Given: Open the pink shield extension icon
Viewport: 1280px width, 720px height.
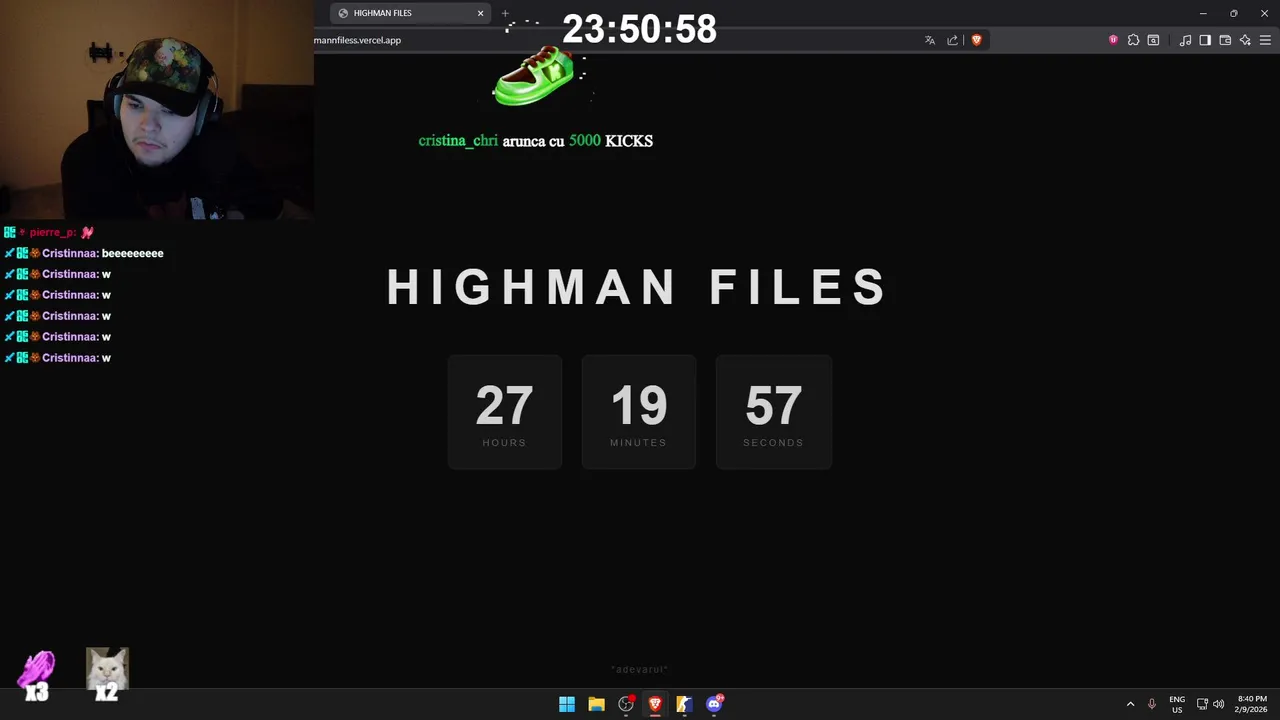Looking at the screenshot, I should click(1113, 40).
